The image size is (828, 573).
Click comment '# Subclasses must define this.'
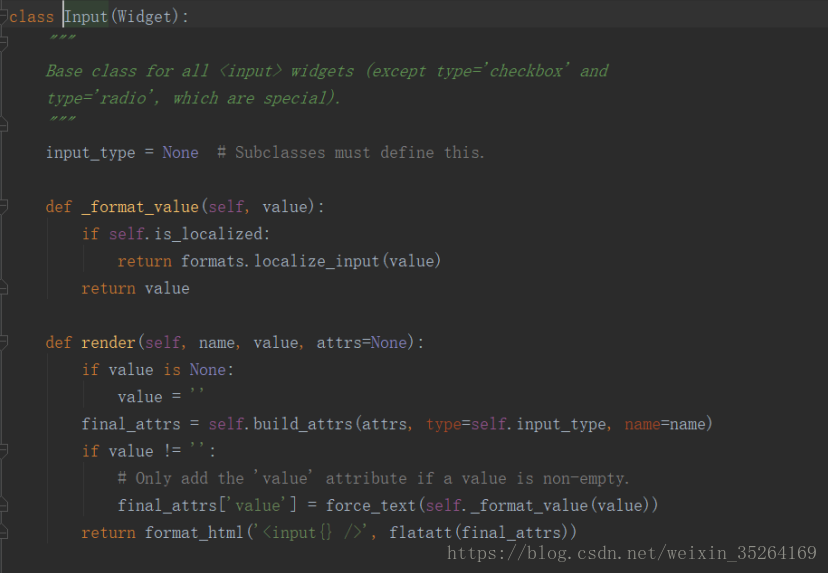click(351, 152)
